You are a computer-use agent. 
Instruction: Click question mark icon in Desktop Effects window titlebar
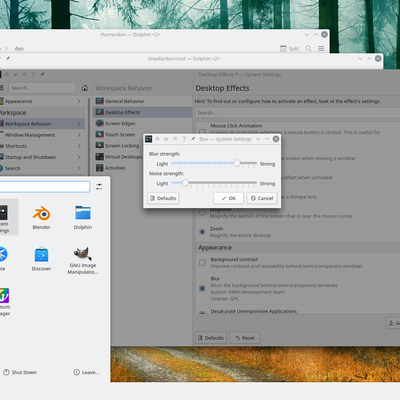tap(33, 74)
